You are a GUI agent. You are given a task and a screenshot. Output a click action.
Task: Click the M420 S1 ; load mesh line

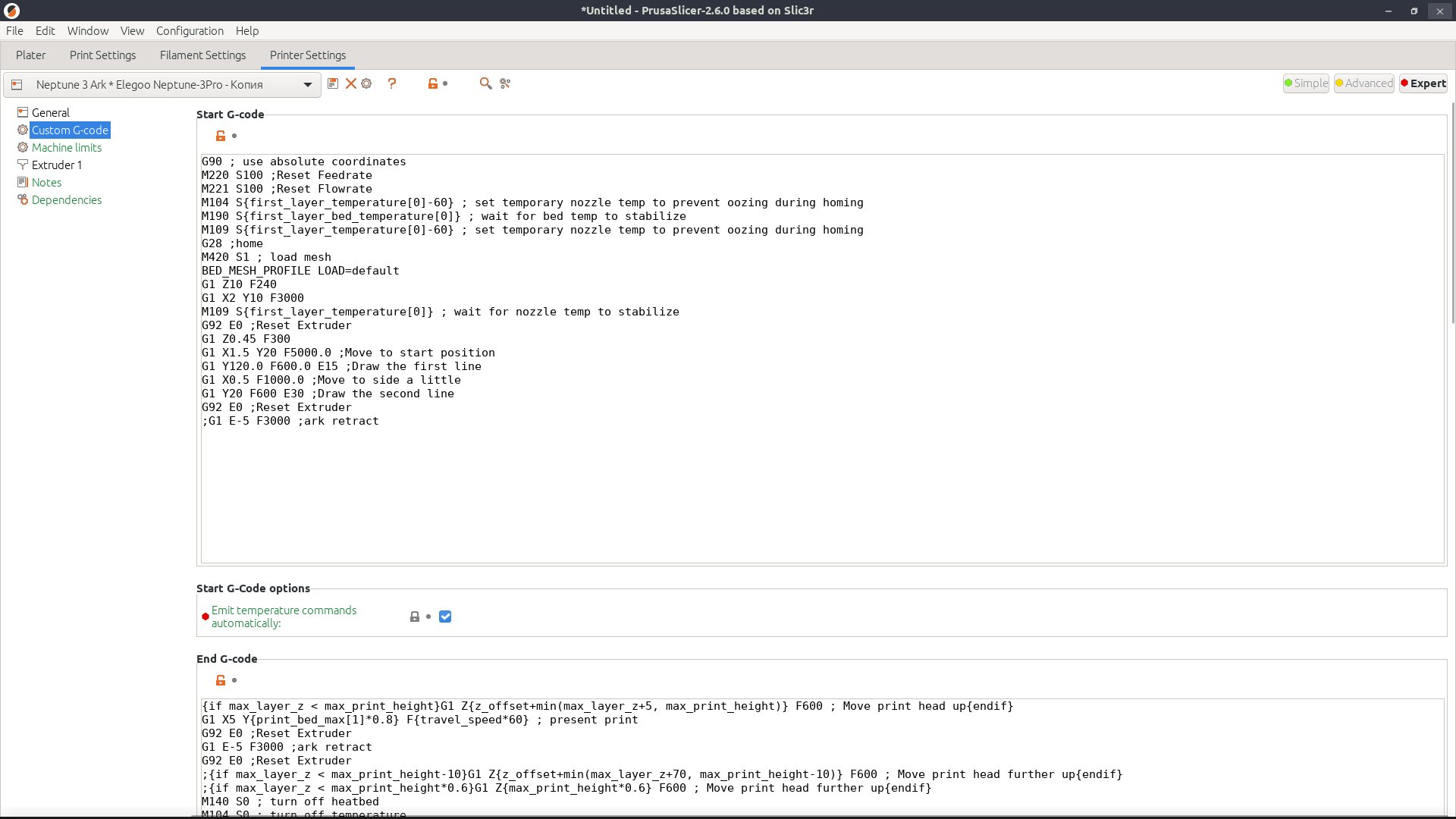click(266, 257)
